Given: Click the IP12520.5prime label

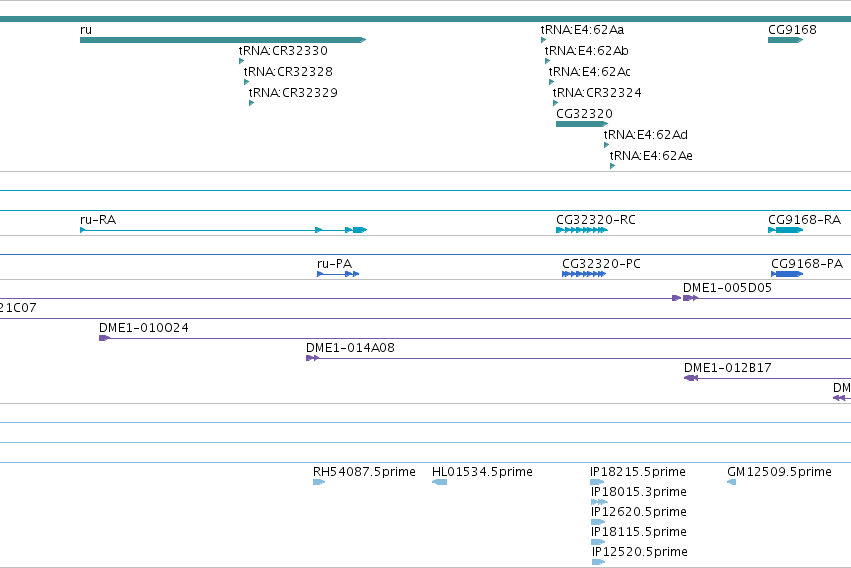Looking at the screenshot, I should (x=640, y=552).
